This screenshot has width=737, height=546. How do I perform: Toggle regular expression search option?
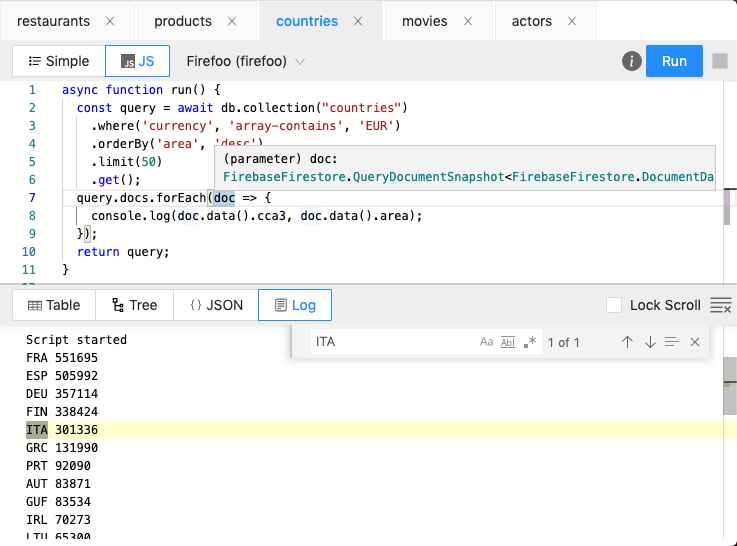(529, 342)
